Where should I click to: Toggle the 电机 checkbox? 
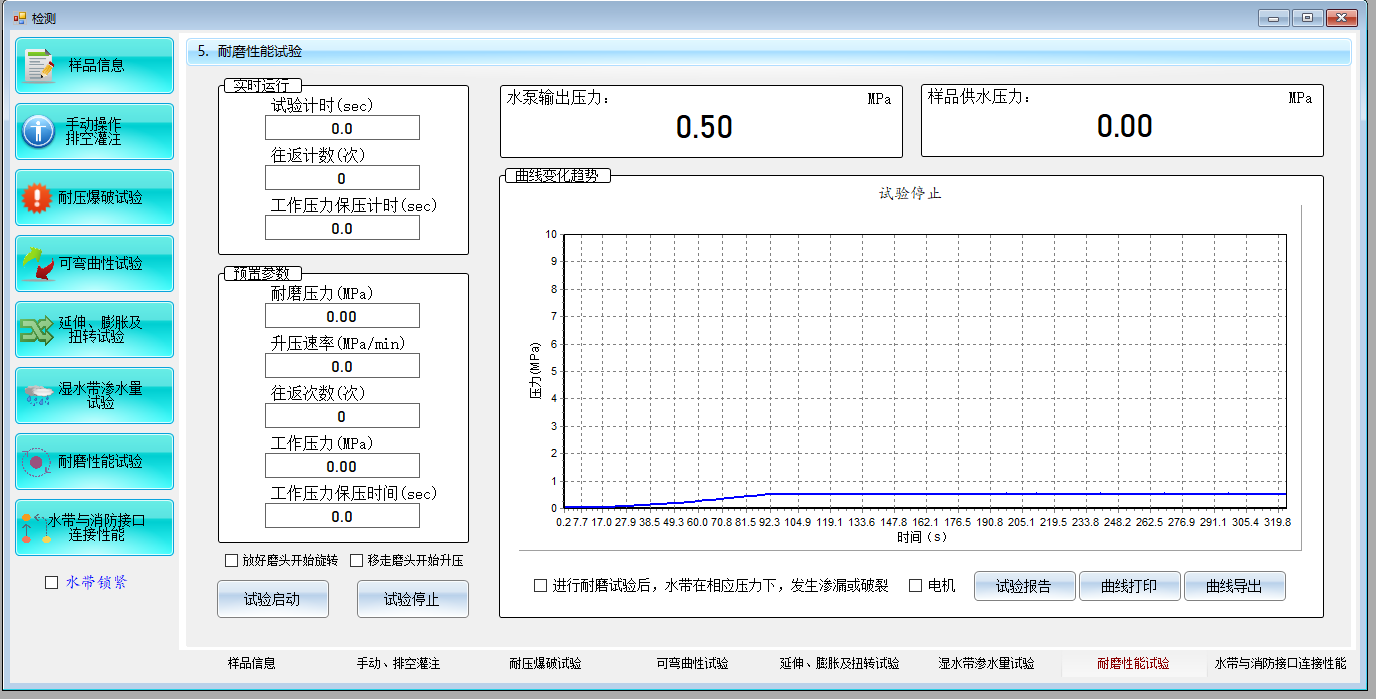pyautogui.click(x=915, y=585)
